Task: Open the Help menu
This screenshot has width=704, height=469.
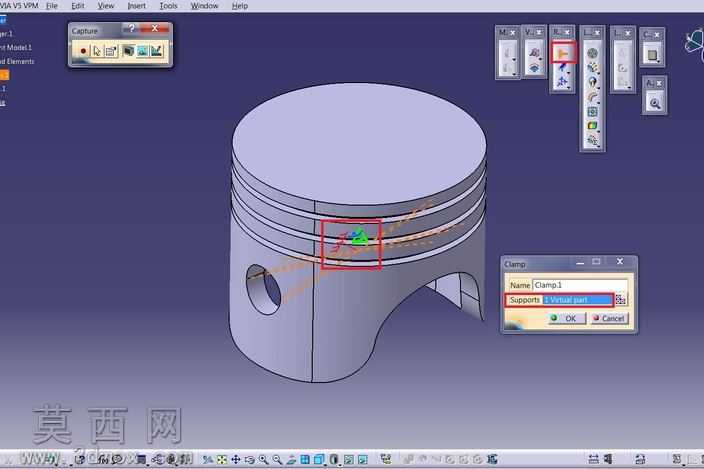Action: coord(240,6)
